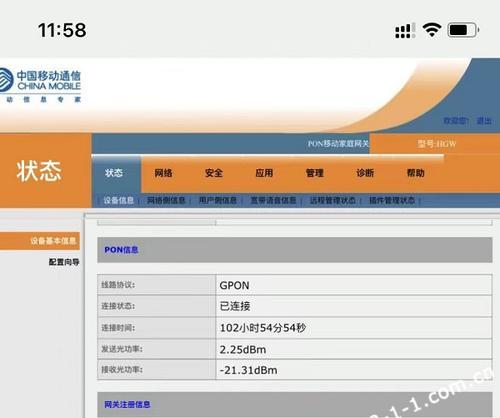Open 网络侧信息 submenu item
Image resolution: width=500 pixels, height=418 pixels.
click(166, 200)
